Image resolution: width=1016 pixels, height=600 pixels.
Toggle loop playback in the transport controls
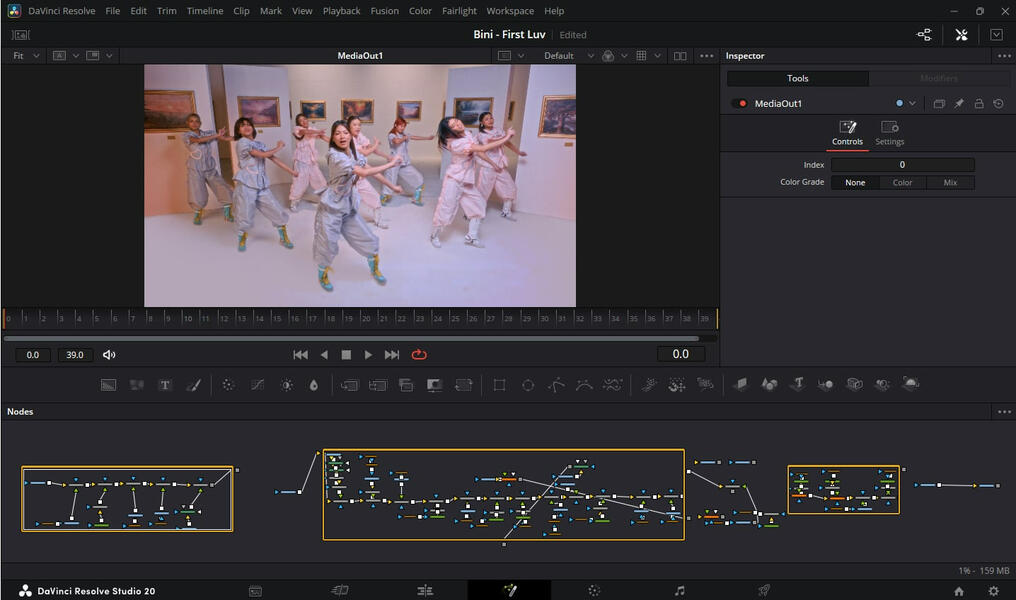tap(419, 354)
